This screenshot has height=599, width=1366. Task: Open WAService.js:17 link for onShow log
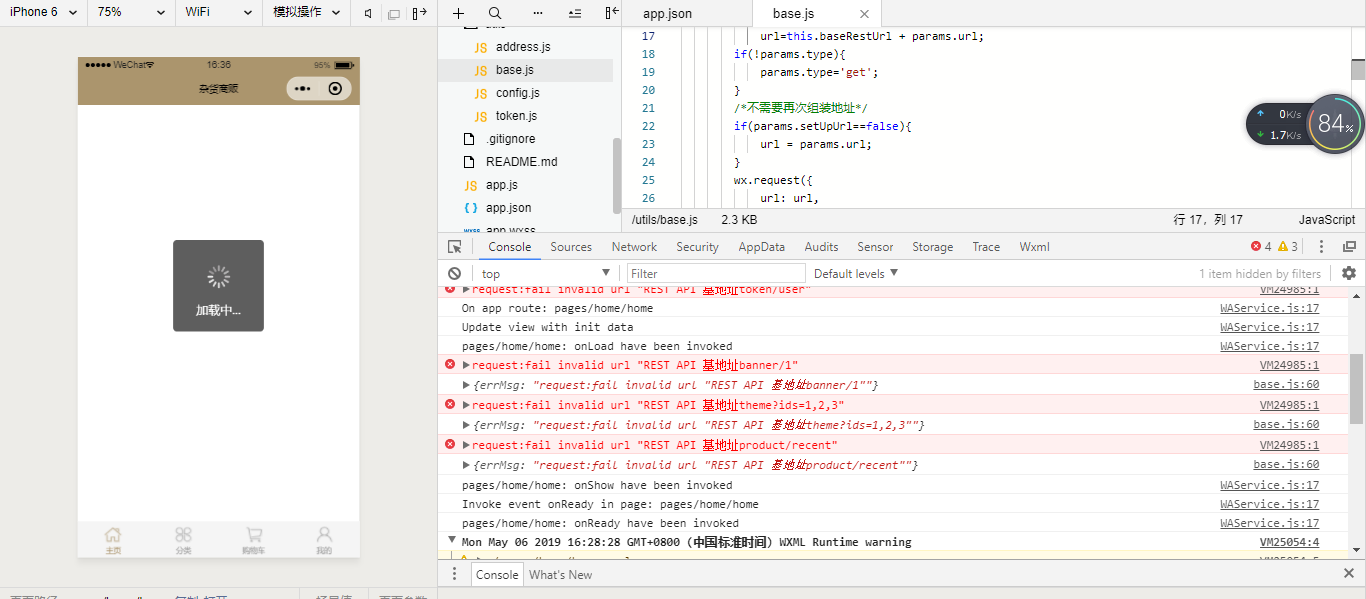tap(1269, 485)
